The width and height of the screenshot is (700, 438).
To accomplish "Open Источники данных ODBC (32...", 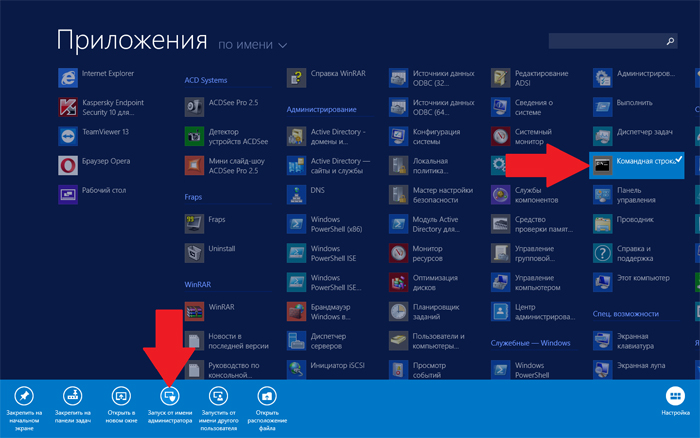I will 398,78.
